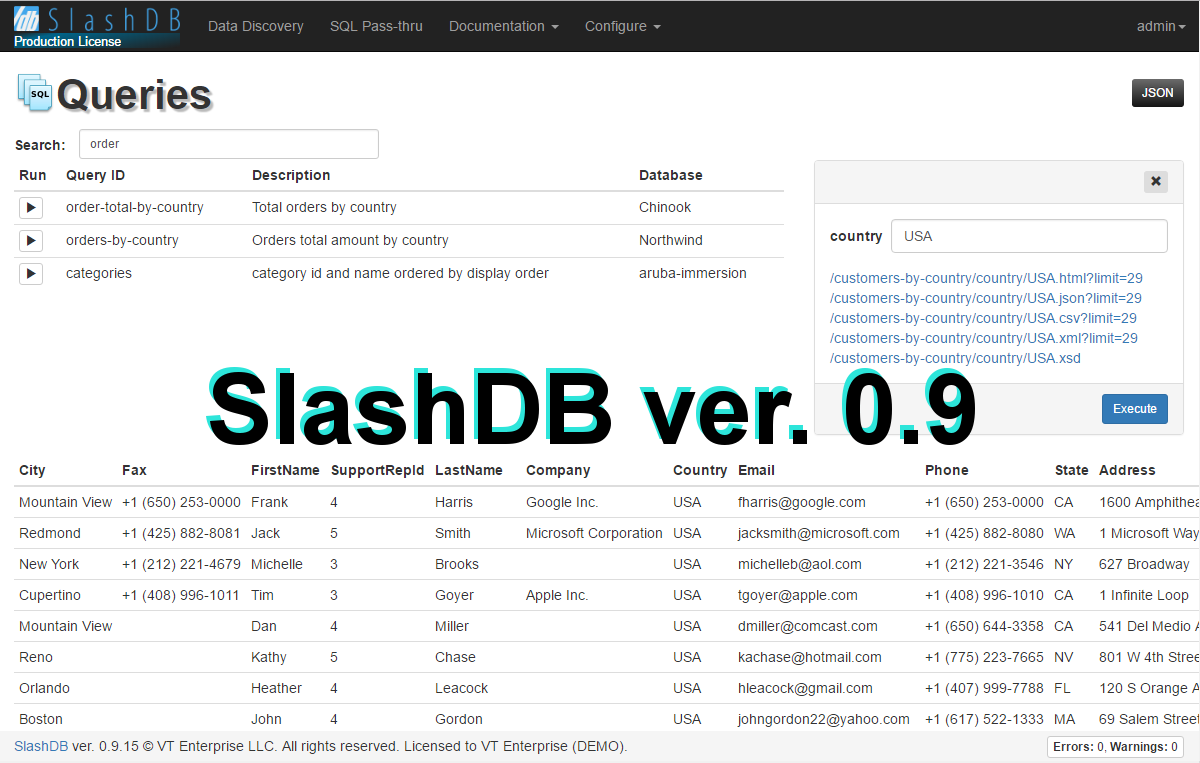
Task: Click the 627 Broadway address cell
Action: [x=1144, y=565]
